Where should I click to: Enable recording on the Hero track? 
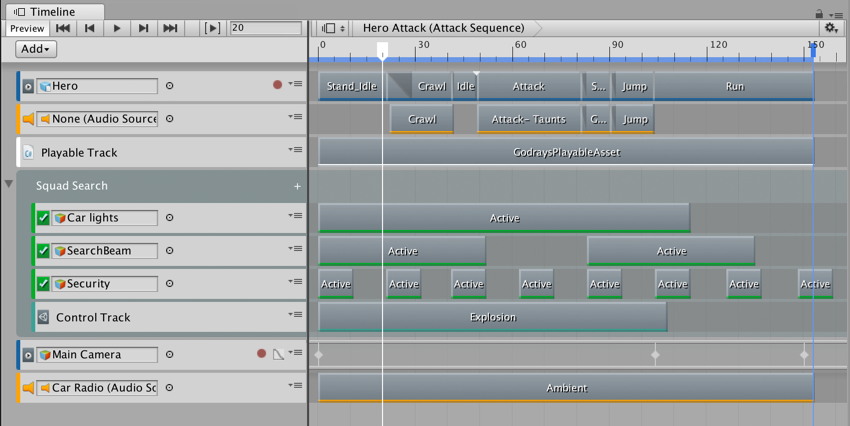(x=278, y=85)
